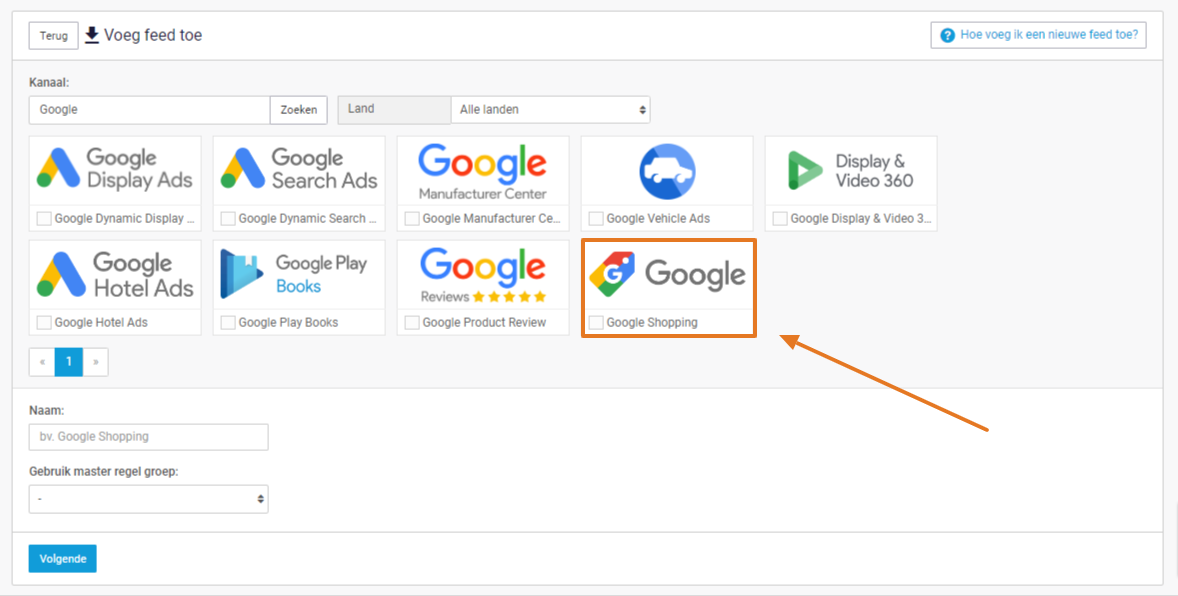The width and height of the screenshot is (1178, 596).
Task: Click the 'Voeg feed toe' heading text
Action: pos(153,35)
